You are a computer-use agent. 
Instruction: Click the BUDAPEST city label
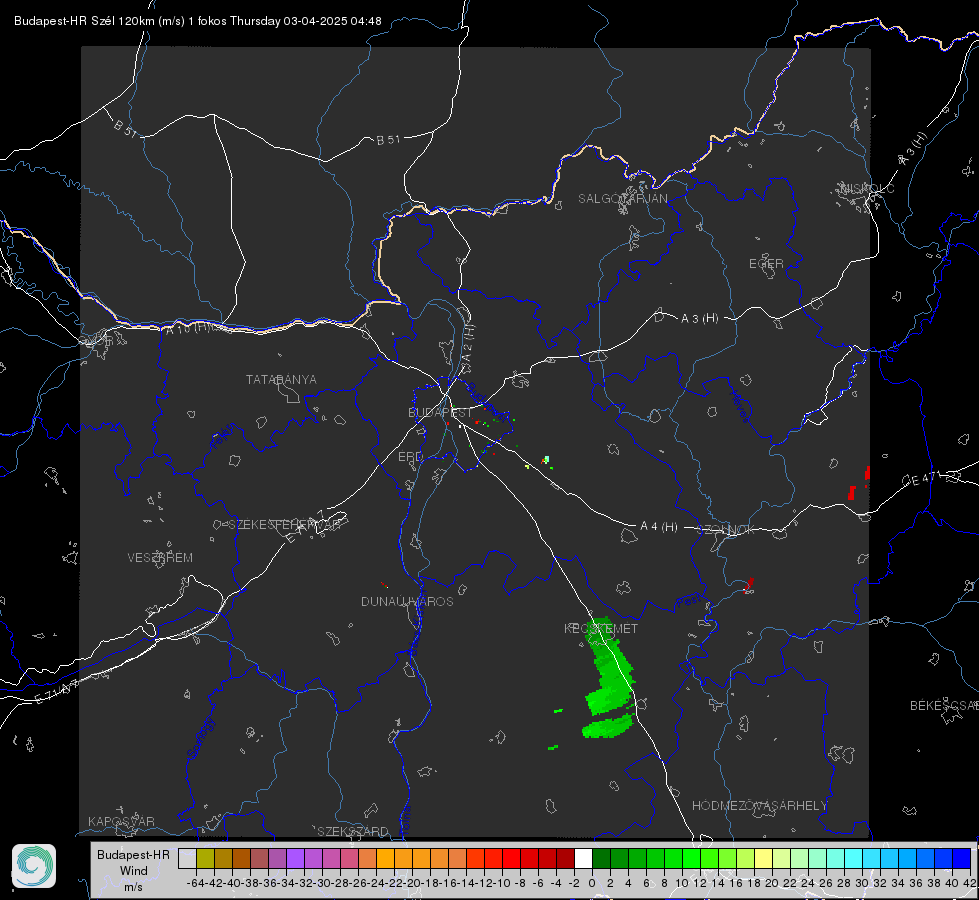click(x=440, y=412)
